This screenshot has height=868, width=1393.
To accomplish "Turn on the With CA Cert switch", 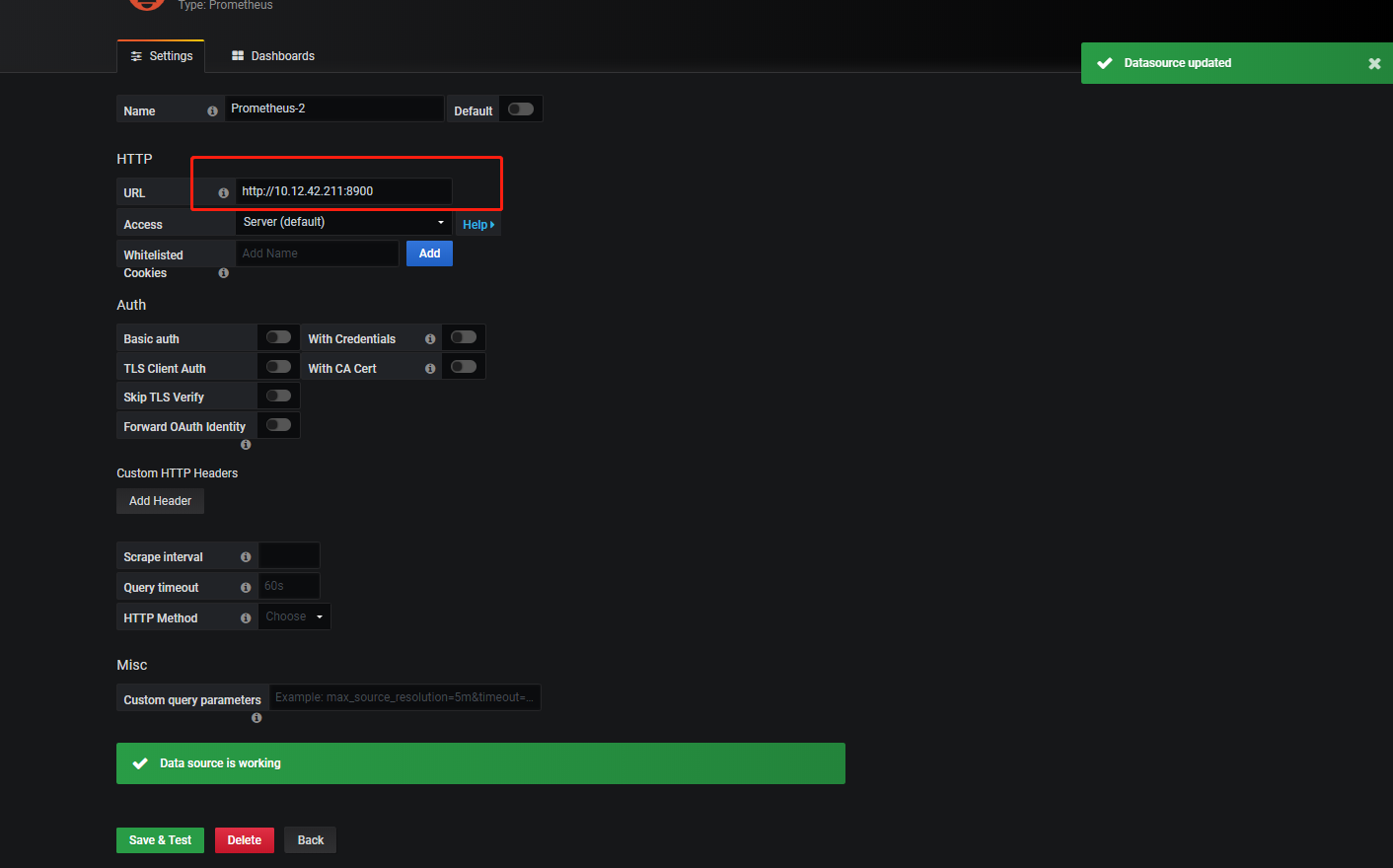I will coord(464,367).
